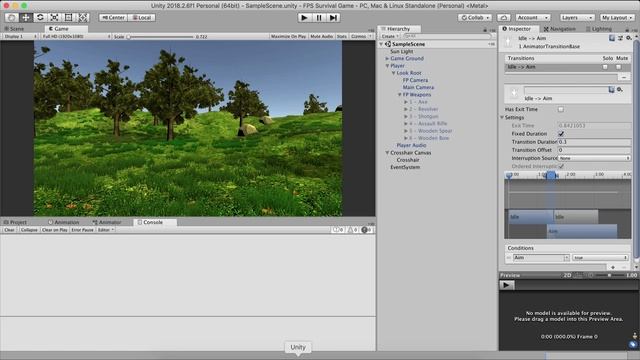640x360 pixels.
Task: Open help icon beside transition name field
Action: pos(611,89)
